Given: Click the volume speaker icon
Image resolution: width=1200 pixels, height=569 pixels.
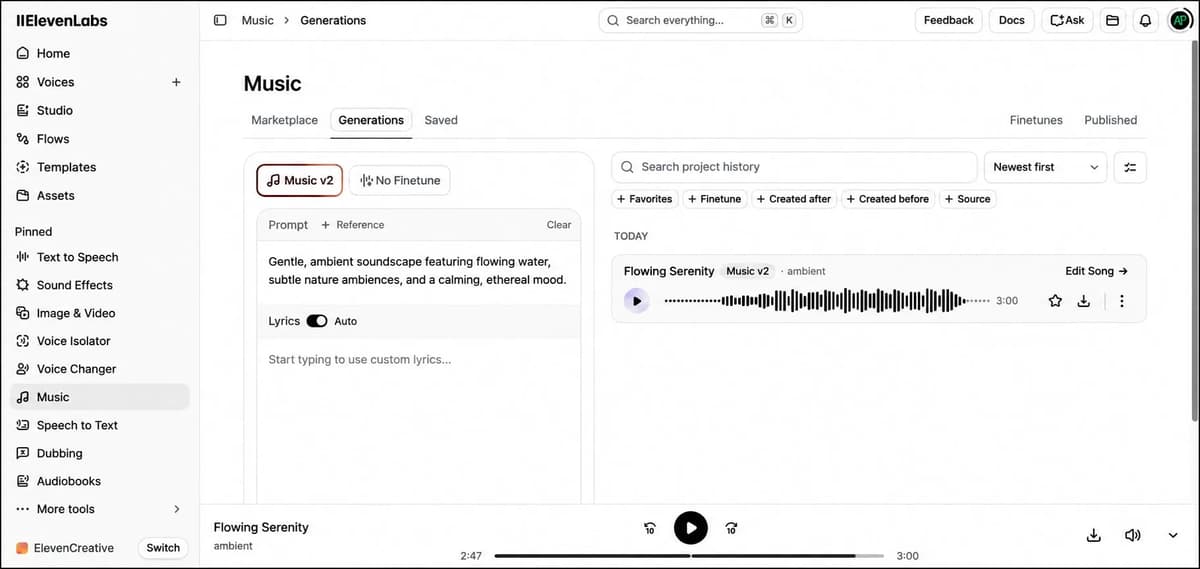Looking at the screenshot, I should [1133, 535].
